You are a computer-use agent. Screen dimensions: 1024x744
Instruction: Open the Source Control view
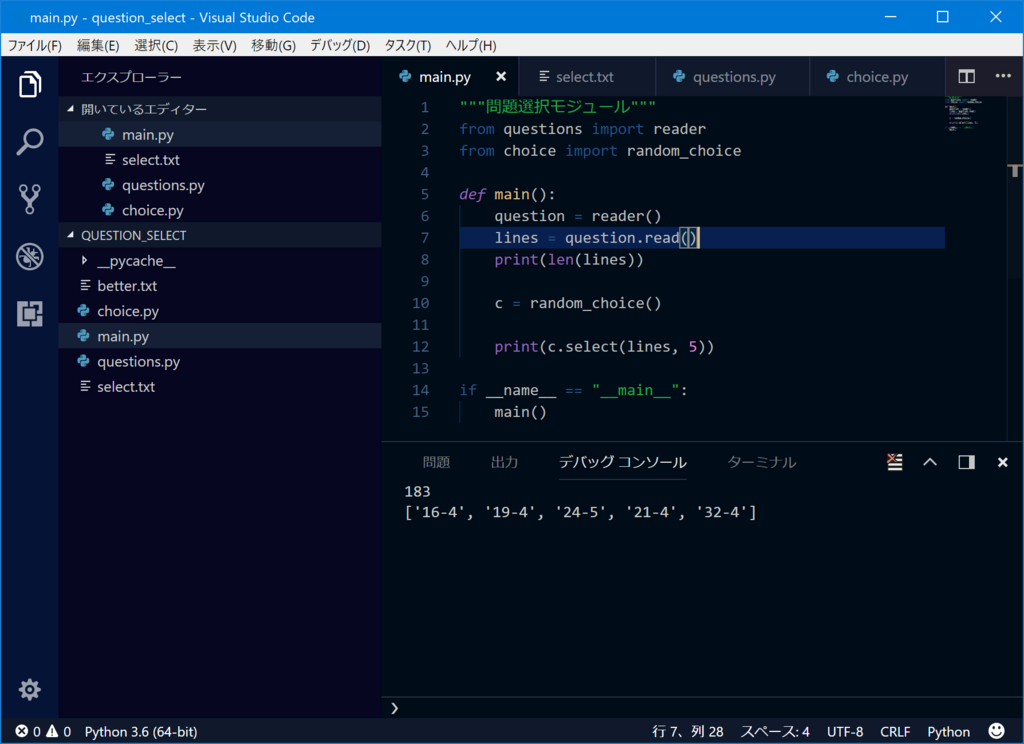click(29, 199)
